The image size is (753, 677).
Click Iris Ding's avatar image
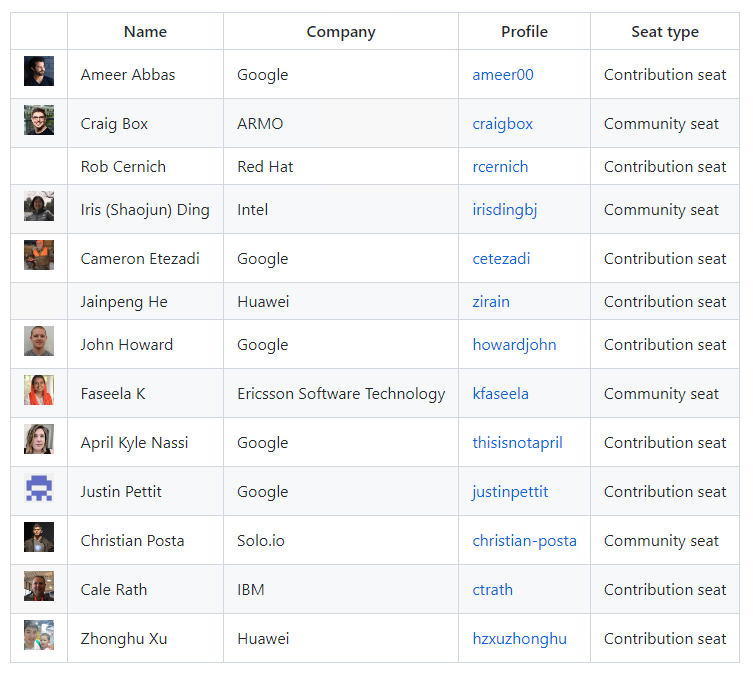(x=39, y=206)
